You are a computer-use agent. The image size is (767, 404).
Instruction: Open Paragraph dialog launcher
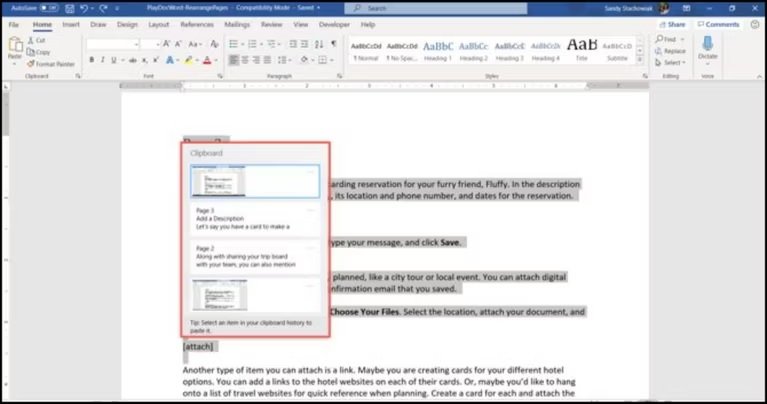click(339, 76)
